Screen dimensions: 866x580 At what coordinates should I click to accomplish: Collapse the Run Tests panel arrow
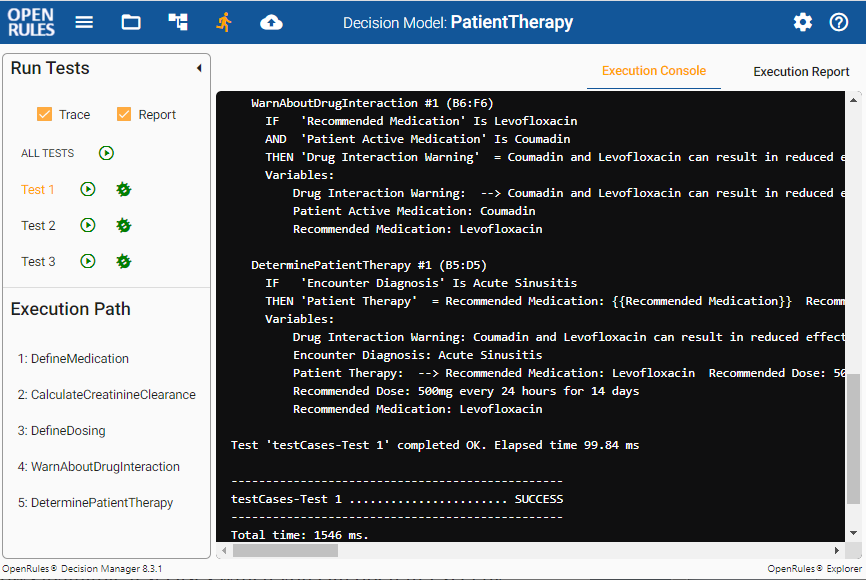coord(198,68)
